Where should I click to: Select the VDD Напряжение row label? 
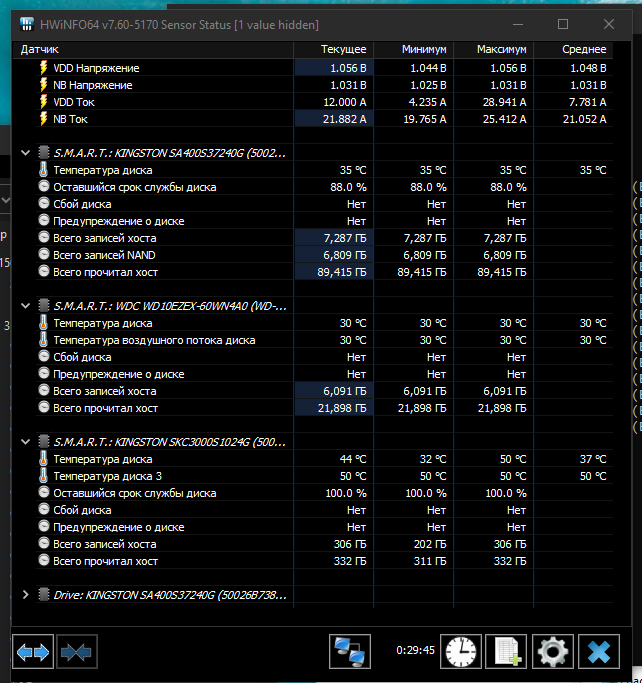(x=96, y=68)
